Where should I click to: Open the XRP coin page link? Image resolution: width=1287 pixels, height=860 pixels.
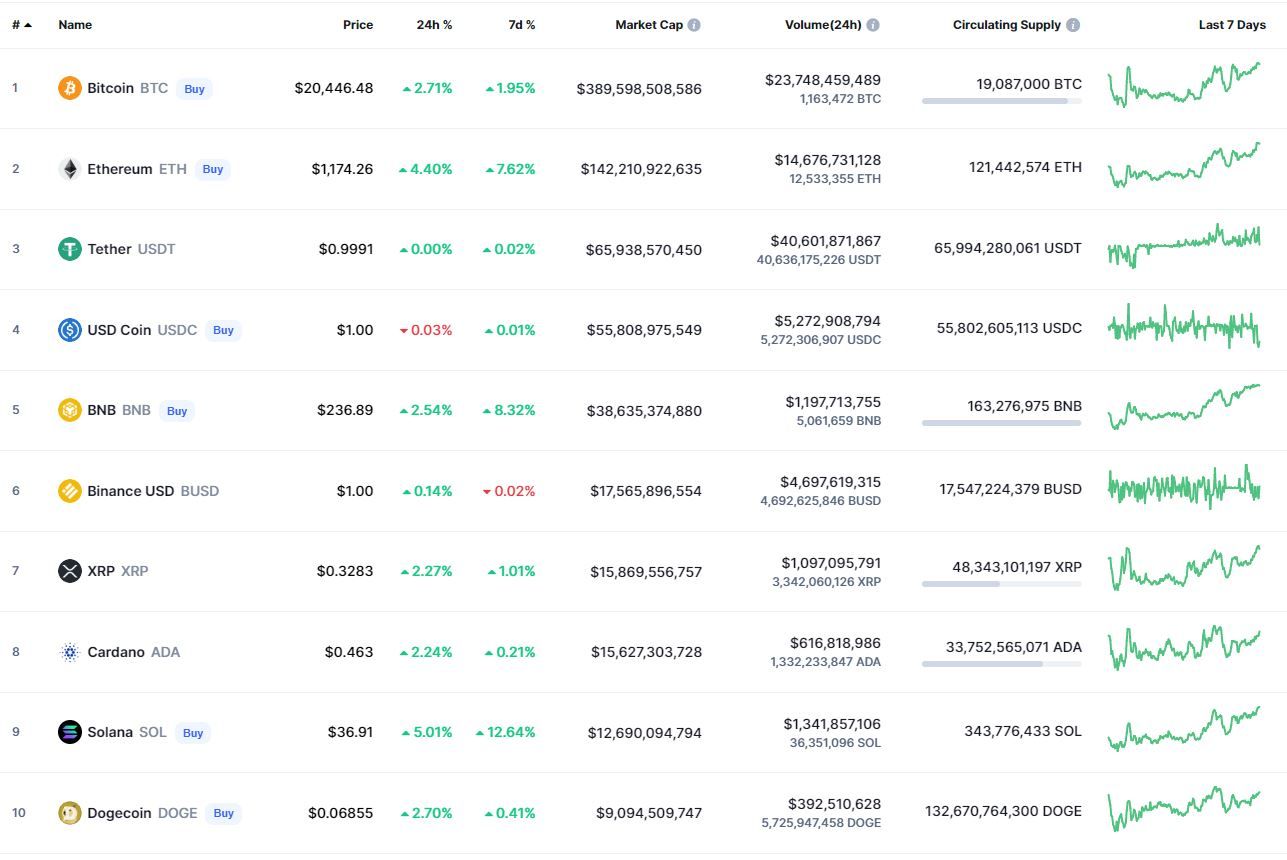118,571
